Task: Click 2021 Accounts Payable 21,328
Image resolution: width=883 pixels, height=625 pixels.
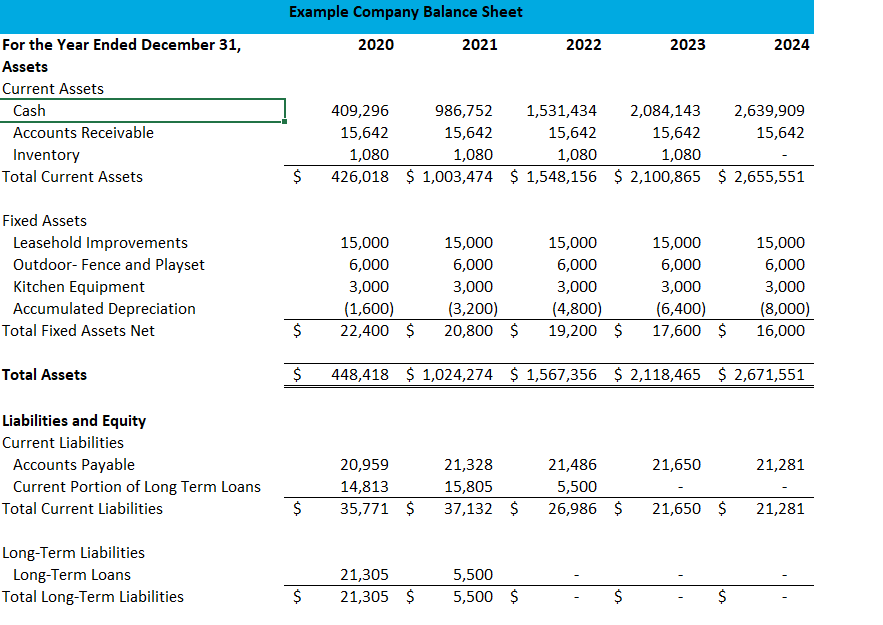Action: click(x=468, y=465)
